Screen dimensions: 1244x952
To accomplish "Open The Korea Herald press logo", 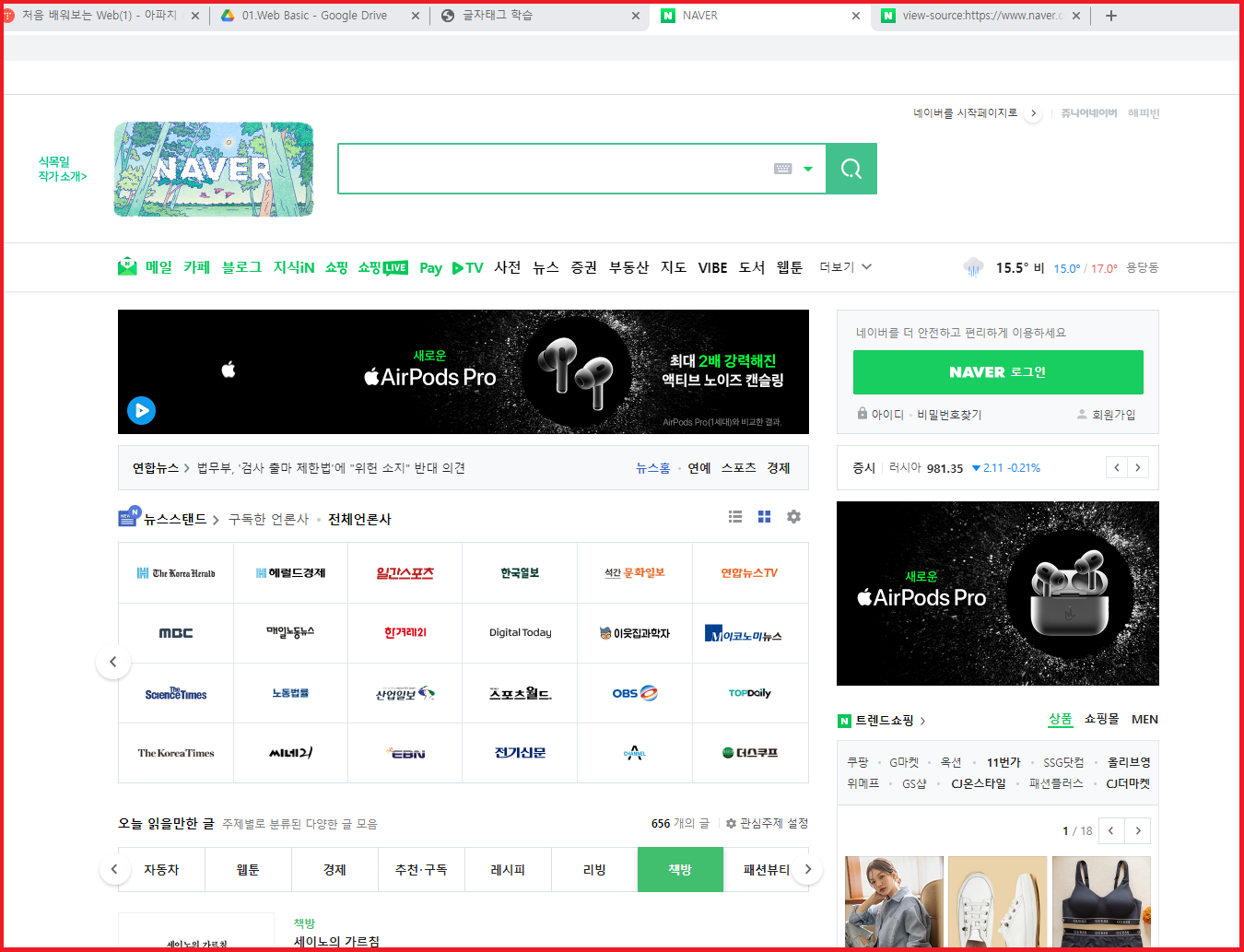I will click(x=176, y=573).
